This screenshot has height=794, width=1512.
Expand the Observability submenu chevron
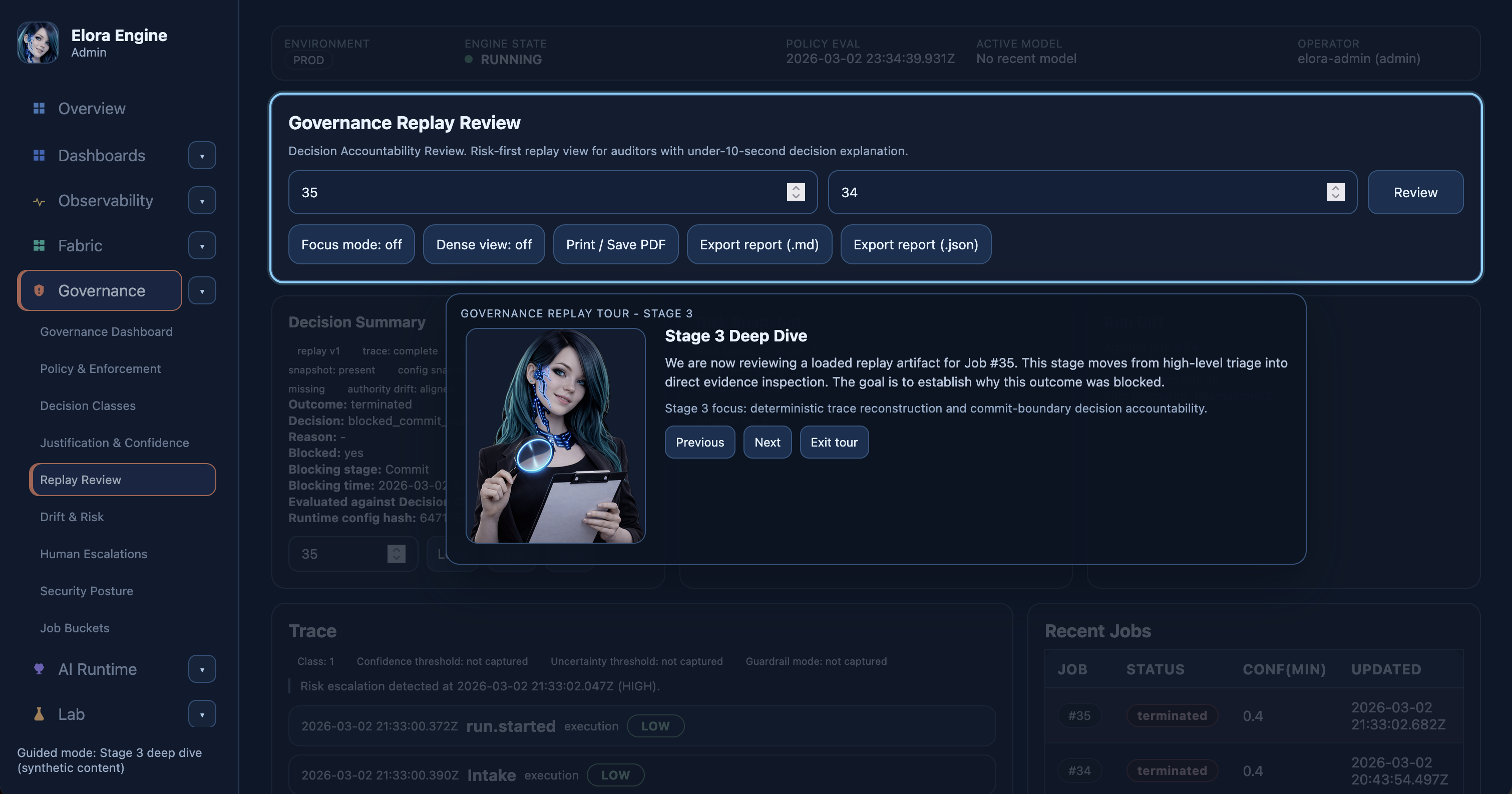(202, 200)
